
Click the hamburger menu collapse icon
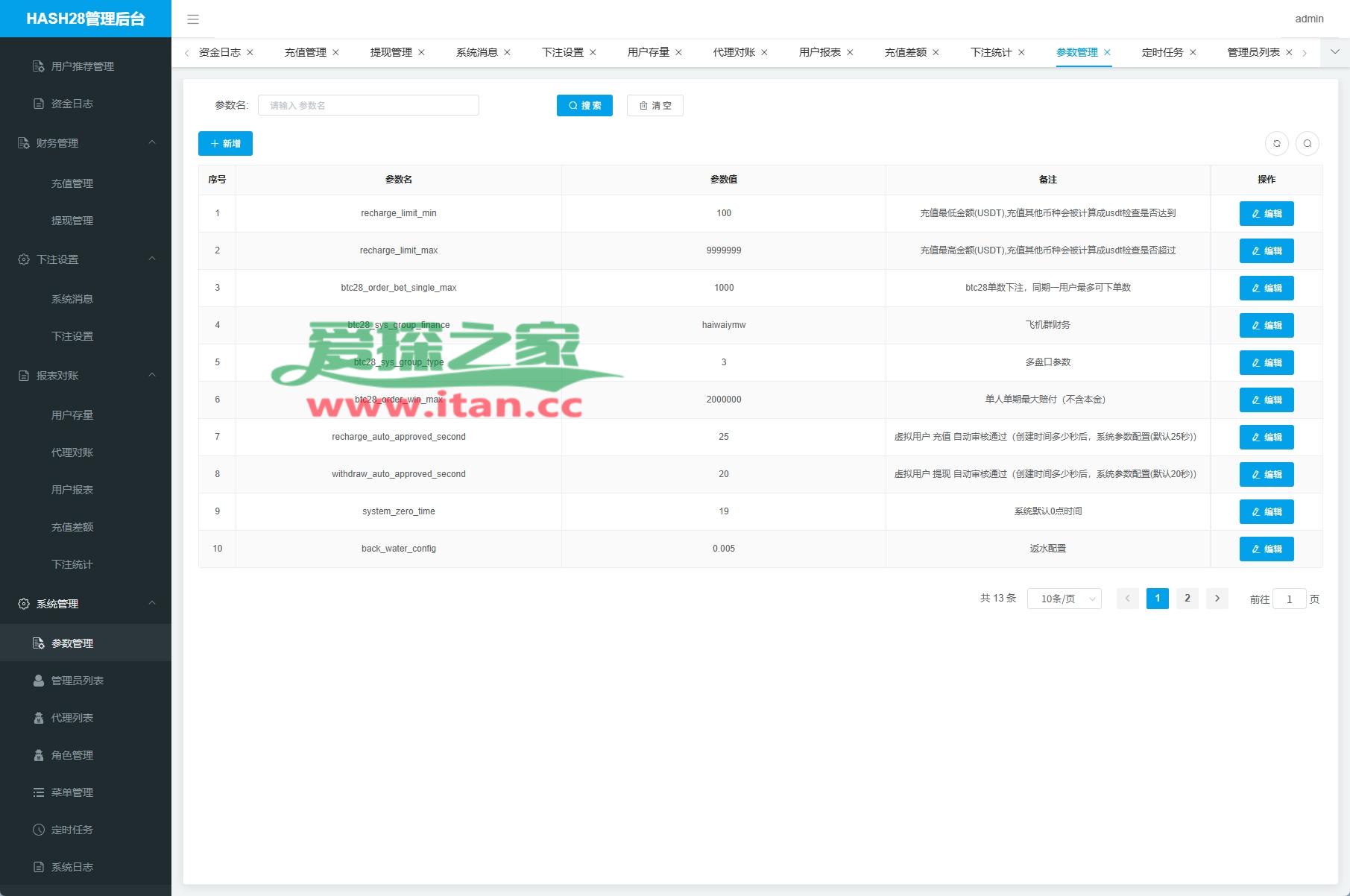click(x=193, y=19)
